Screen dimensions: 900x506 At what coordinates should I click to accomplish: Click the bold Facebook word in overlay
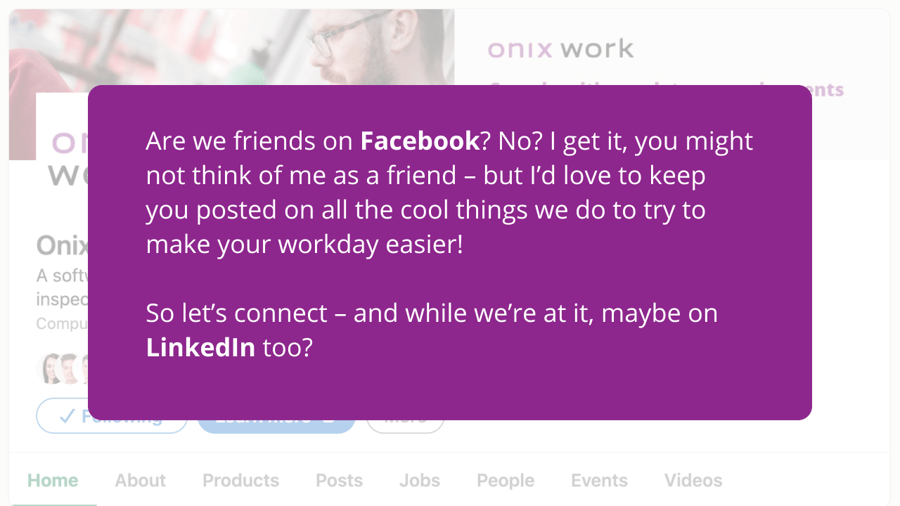coord(420,141)
